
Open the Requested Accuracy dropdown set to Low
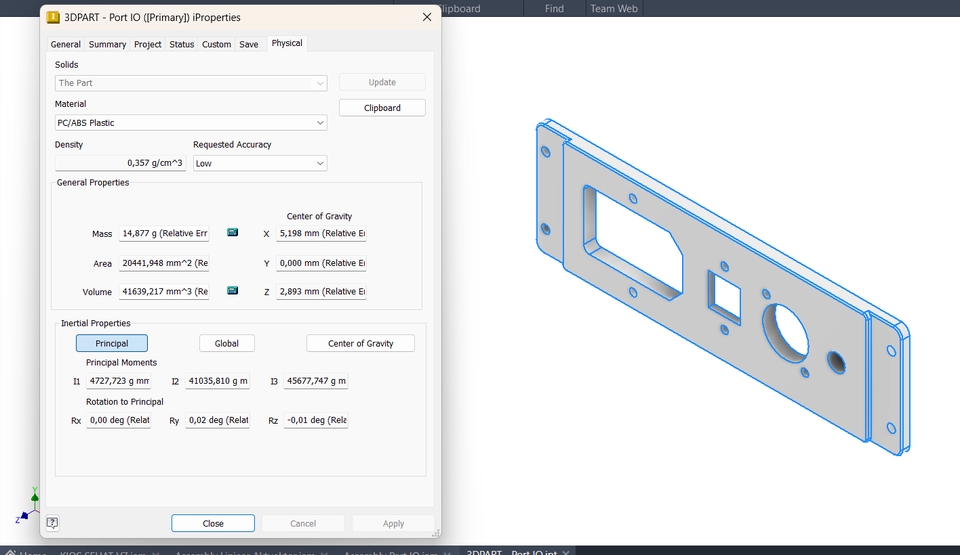(260, 164)
